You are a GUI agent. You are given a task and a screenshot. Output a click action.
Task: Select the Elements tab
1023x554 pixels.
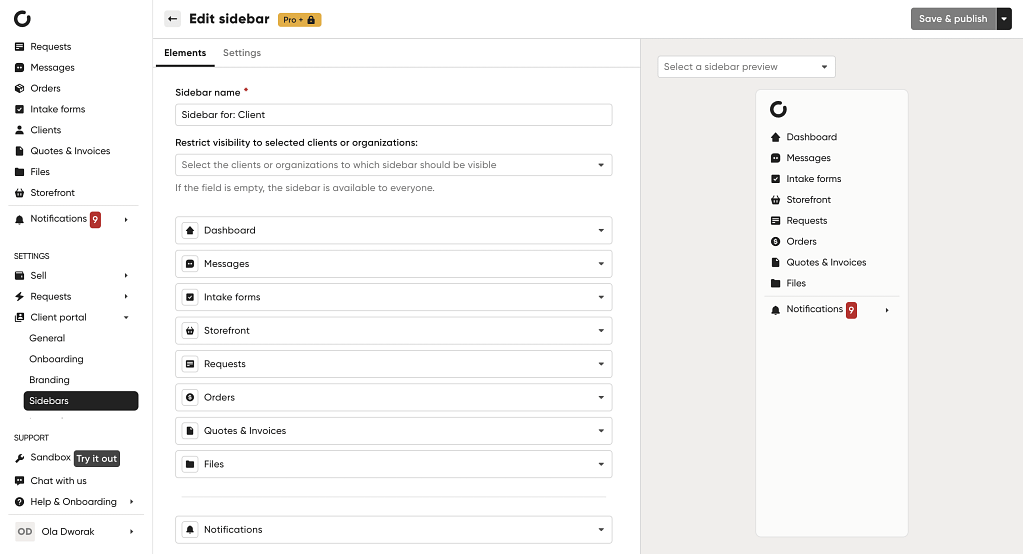[x=185, y=53]
